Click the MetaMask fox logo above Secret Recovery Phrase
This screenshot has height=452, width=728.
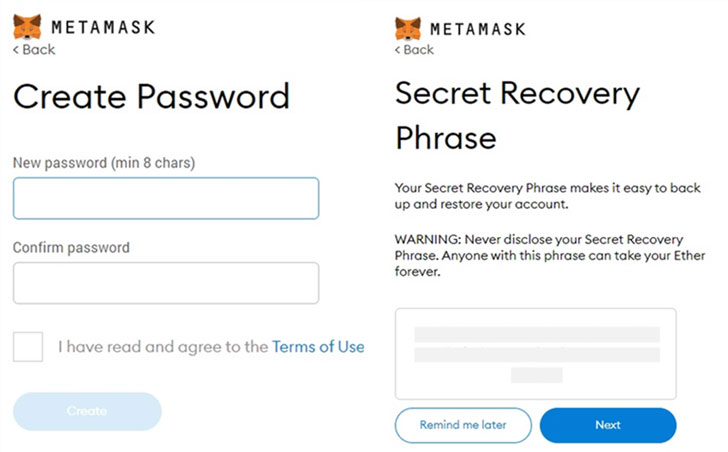(x=408, y=29)
